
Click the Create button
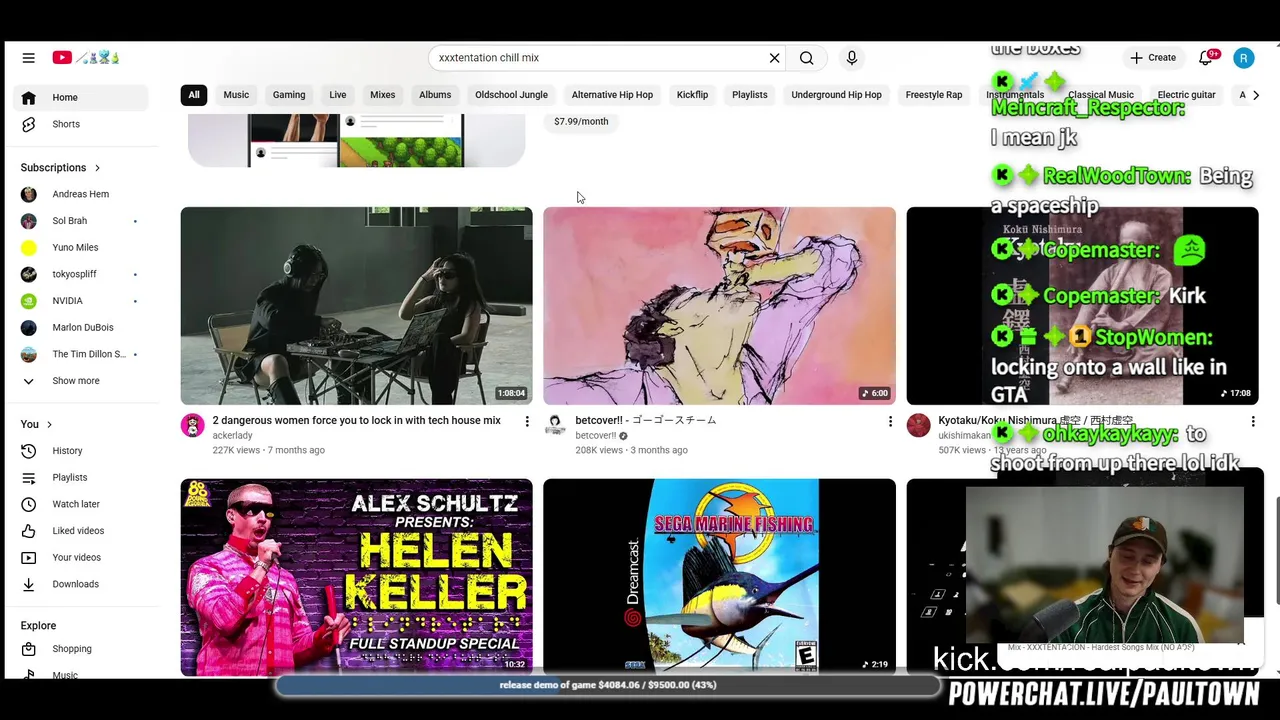pos(1153,58)
